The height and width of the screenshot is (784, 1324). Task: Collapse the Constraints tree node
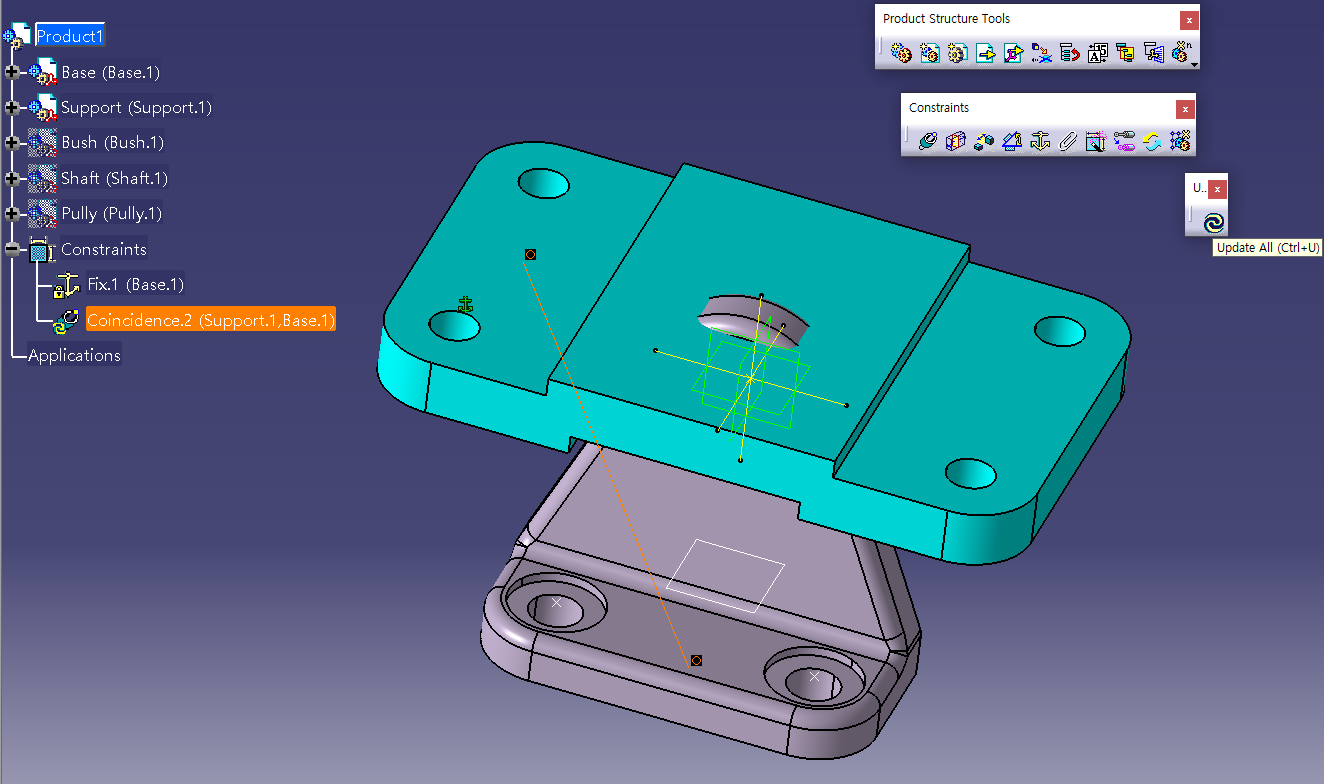coord(12,249)
